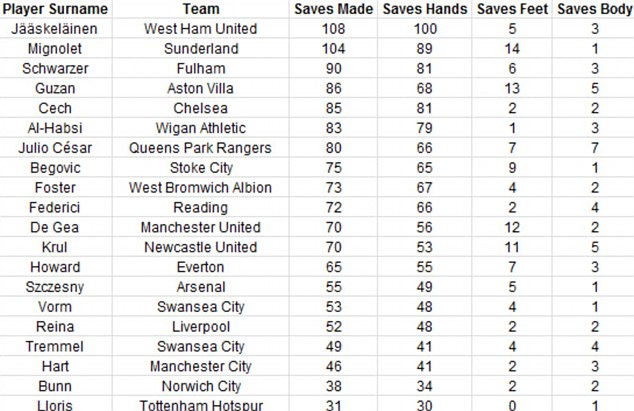634x411 pixels.
Task: Select the Sunderland team cell
Action: click(x=201, y=48)
